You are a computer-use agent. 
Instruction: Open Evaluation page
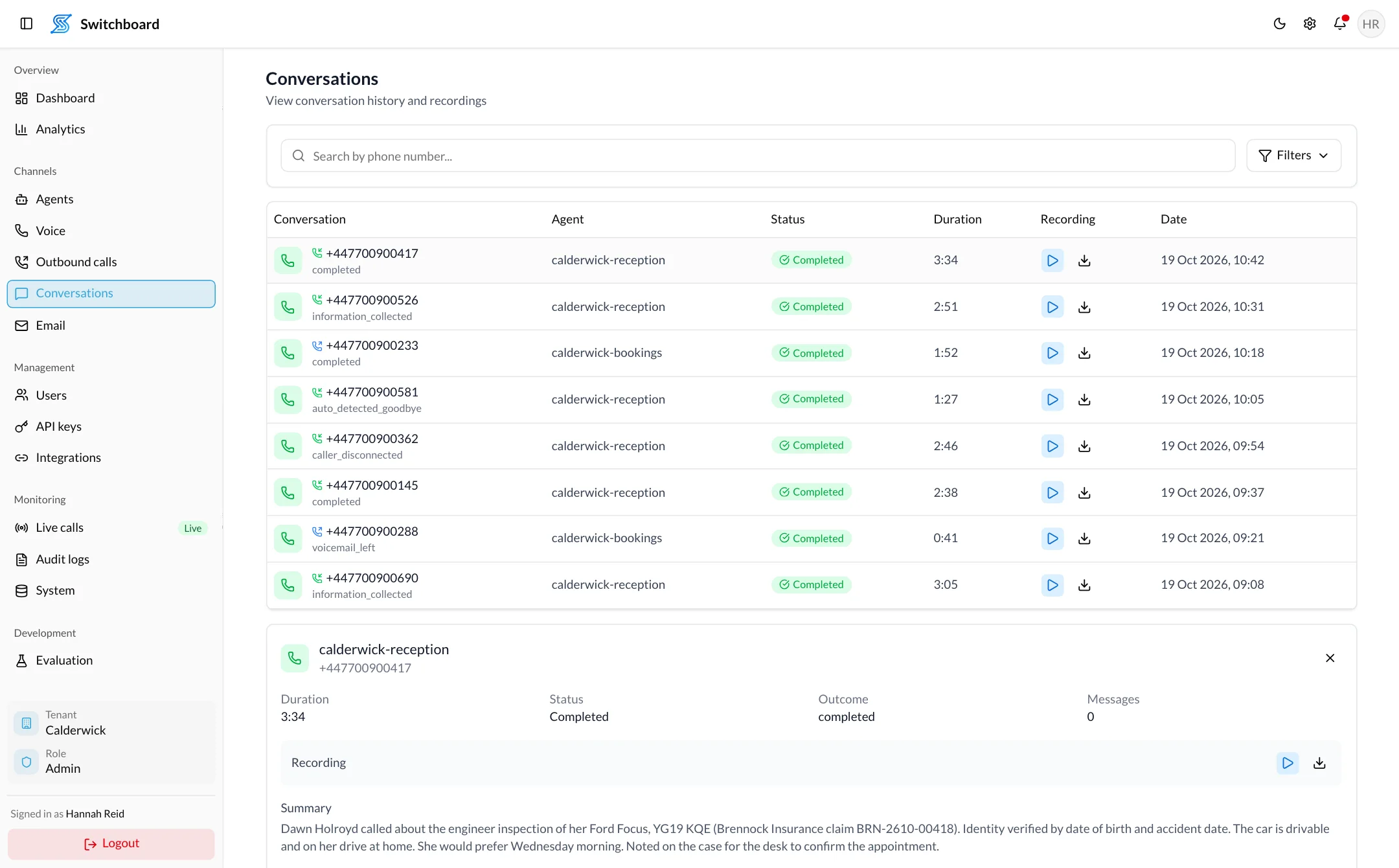coord(111,660)
